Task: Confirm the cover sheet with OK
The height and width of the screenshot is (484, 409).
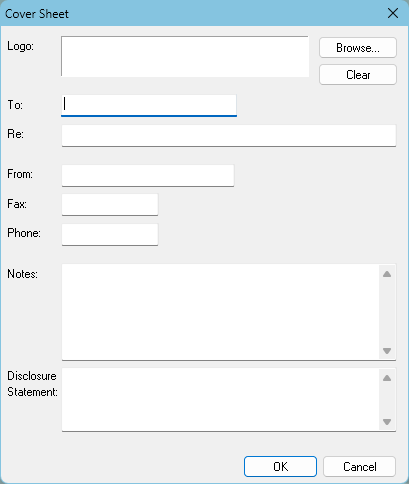Action: point(280,466)
